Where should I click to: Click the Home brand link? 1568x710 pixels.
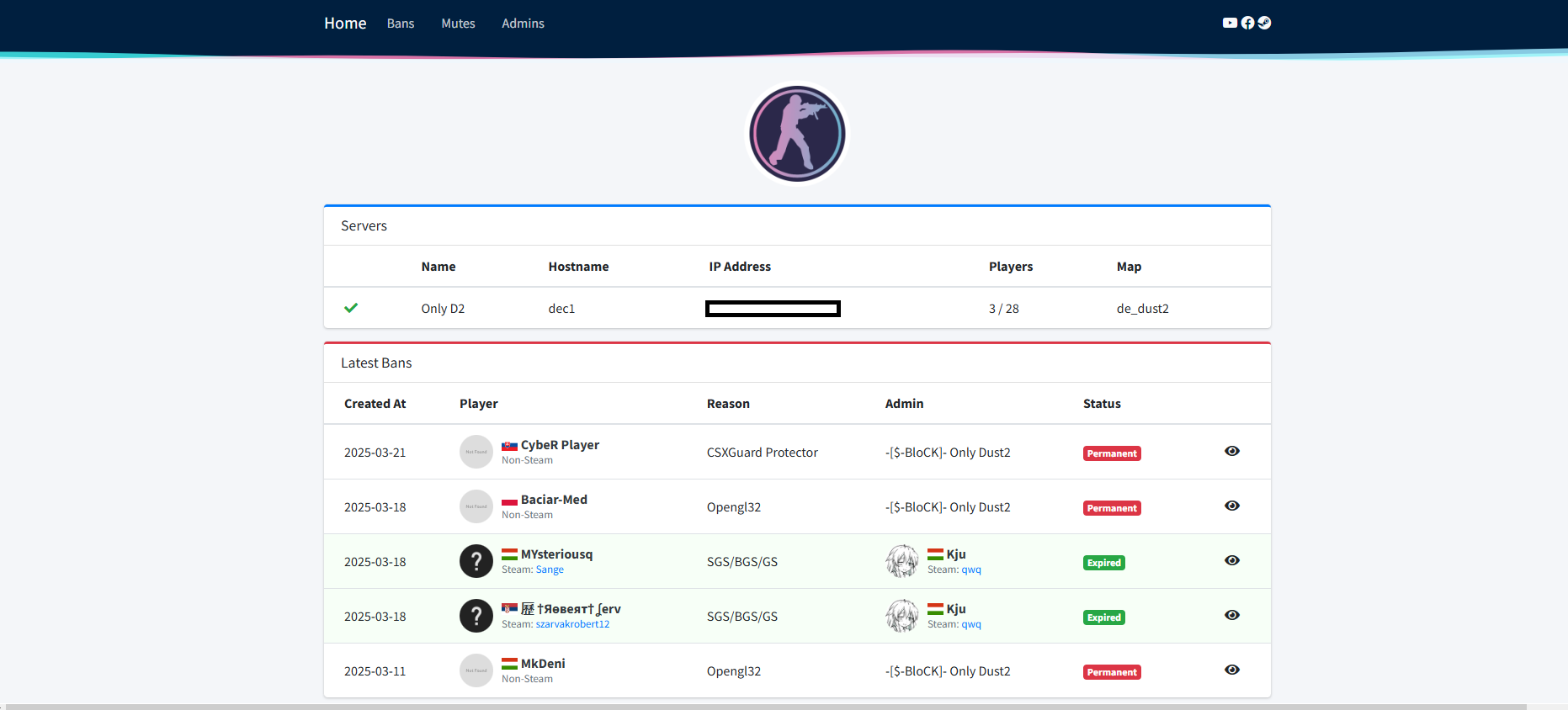click(x=345, y=24)
